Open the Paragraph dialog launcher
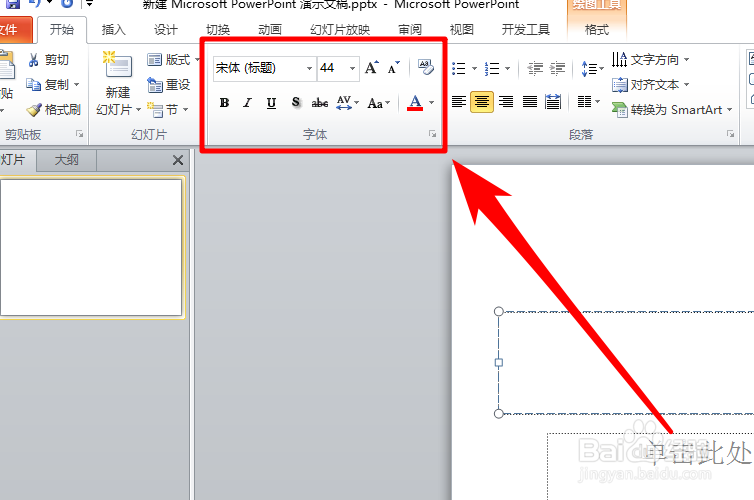Viewport: 754px width, 500px height. click(730, 134)
